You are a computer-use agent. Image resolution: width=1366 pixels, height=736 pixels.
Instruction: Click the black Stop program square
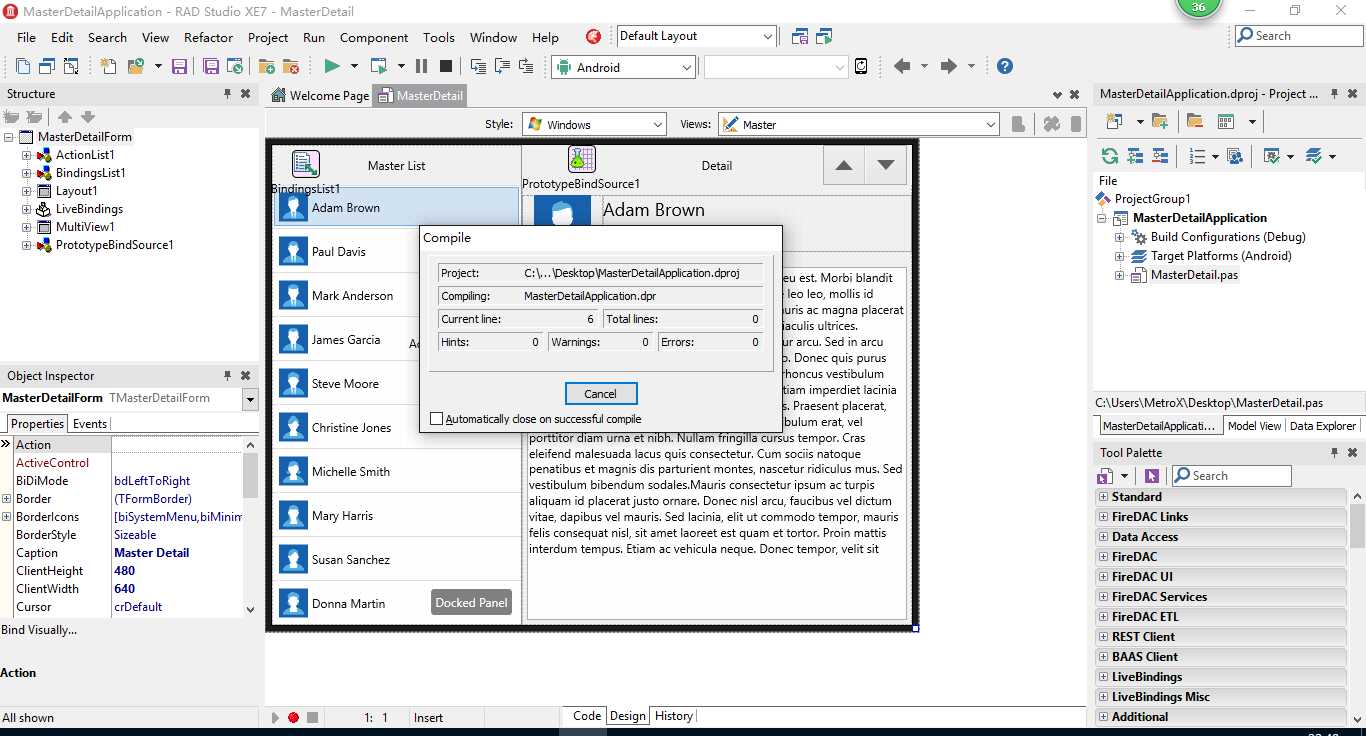point(446,66)
